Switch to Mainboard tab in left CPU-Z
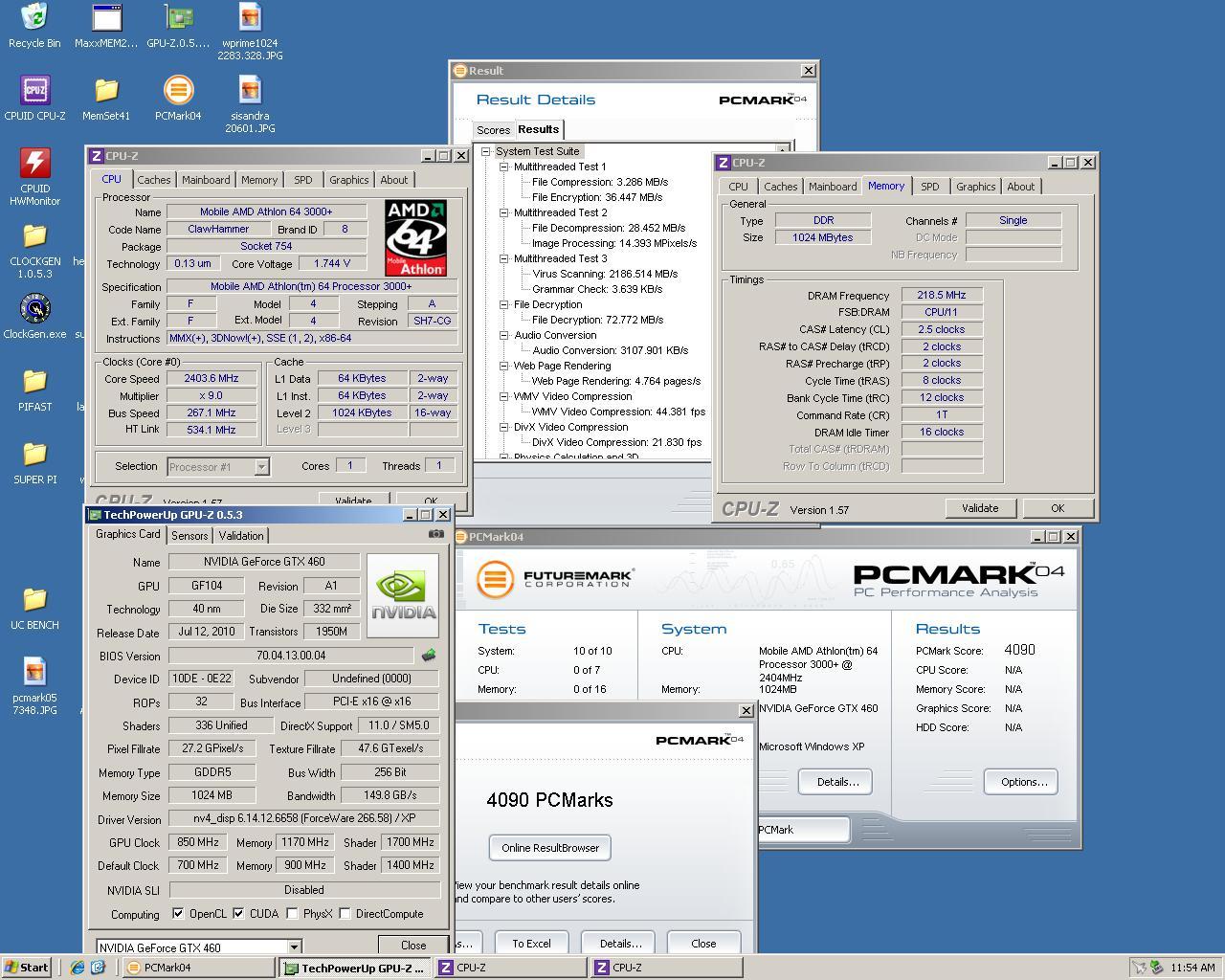Viewport: 1225px width, 980px height. [x=206, y=180]
